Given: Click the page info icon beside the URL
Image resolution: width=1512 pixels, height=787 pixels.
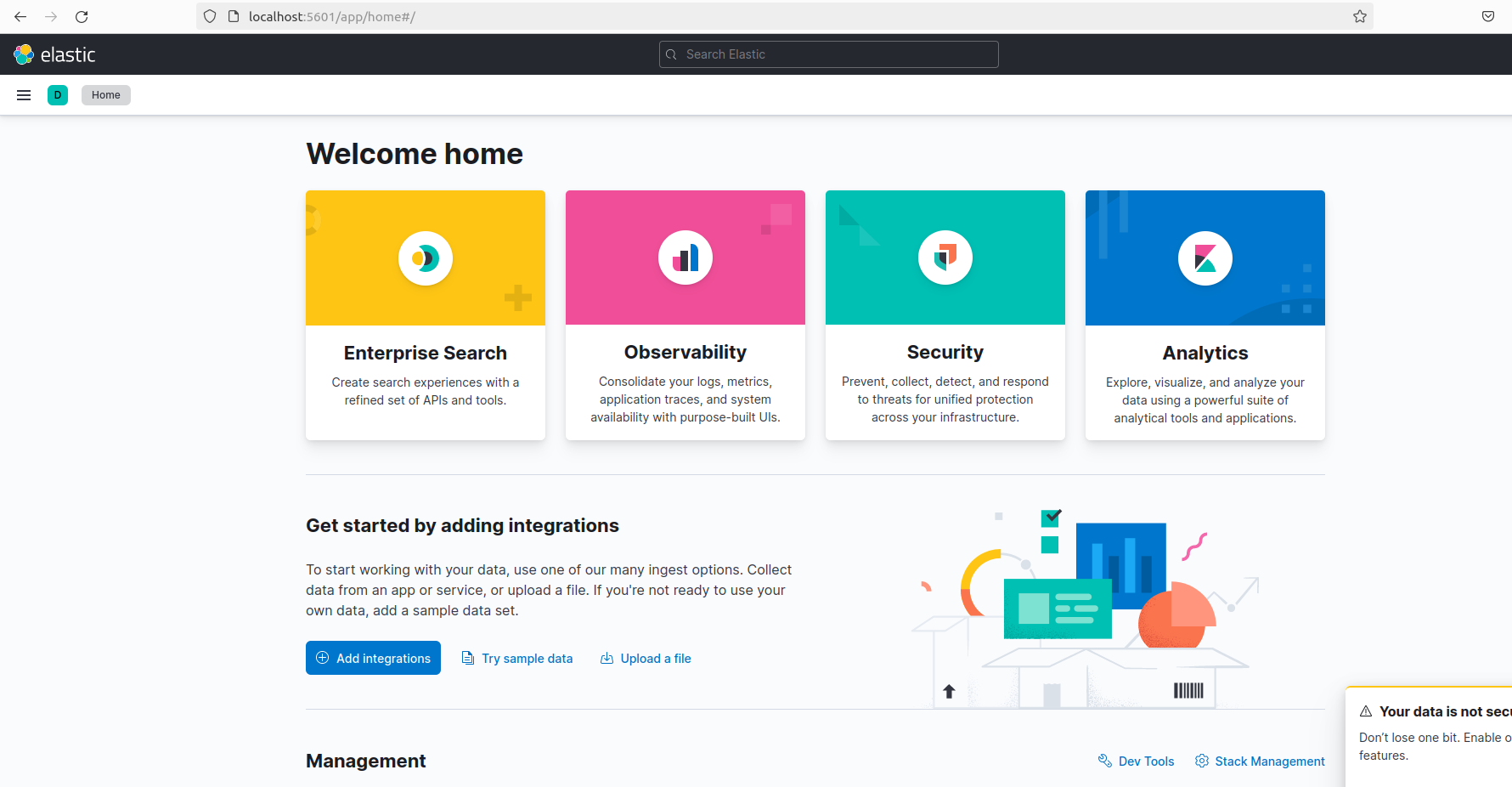Looking at the screenshot, I should pos(234,16).
